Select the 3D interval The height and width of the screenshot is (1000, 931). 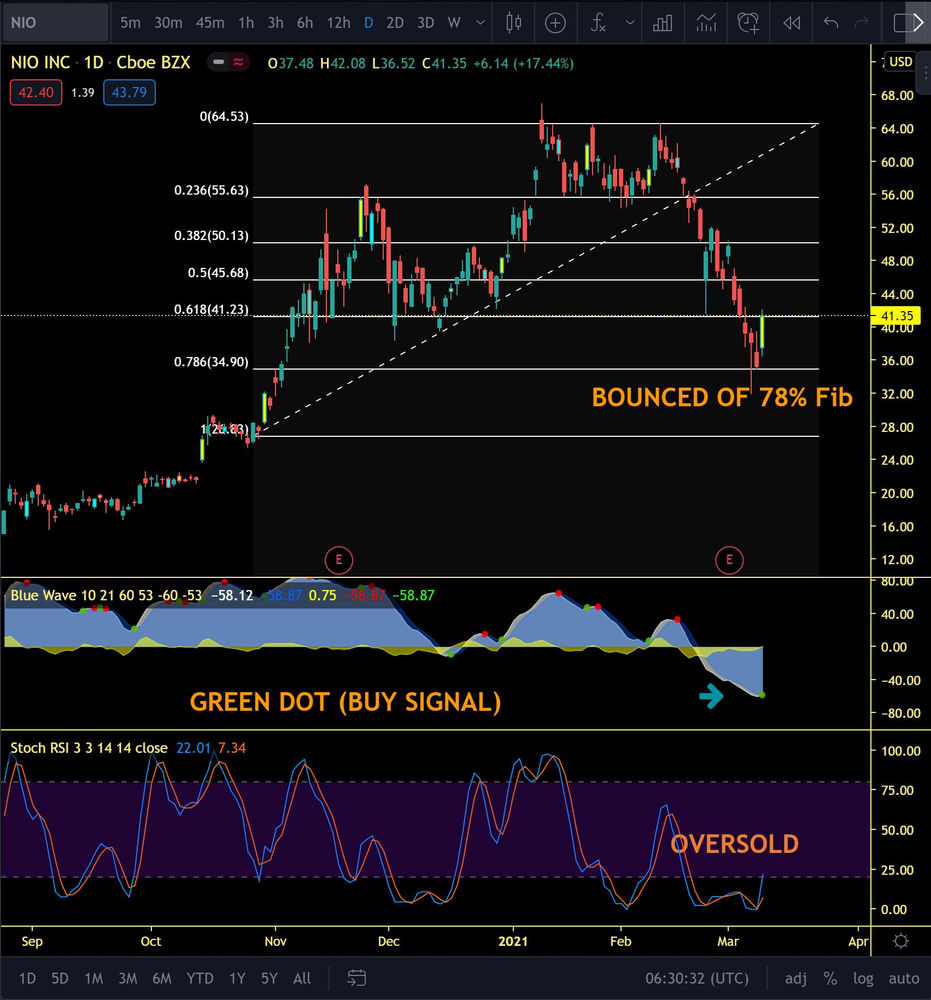[425, 23]
